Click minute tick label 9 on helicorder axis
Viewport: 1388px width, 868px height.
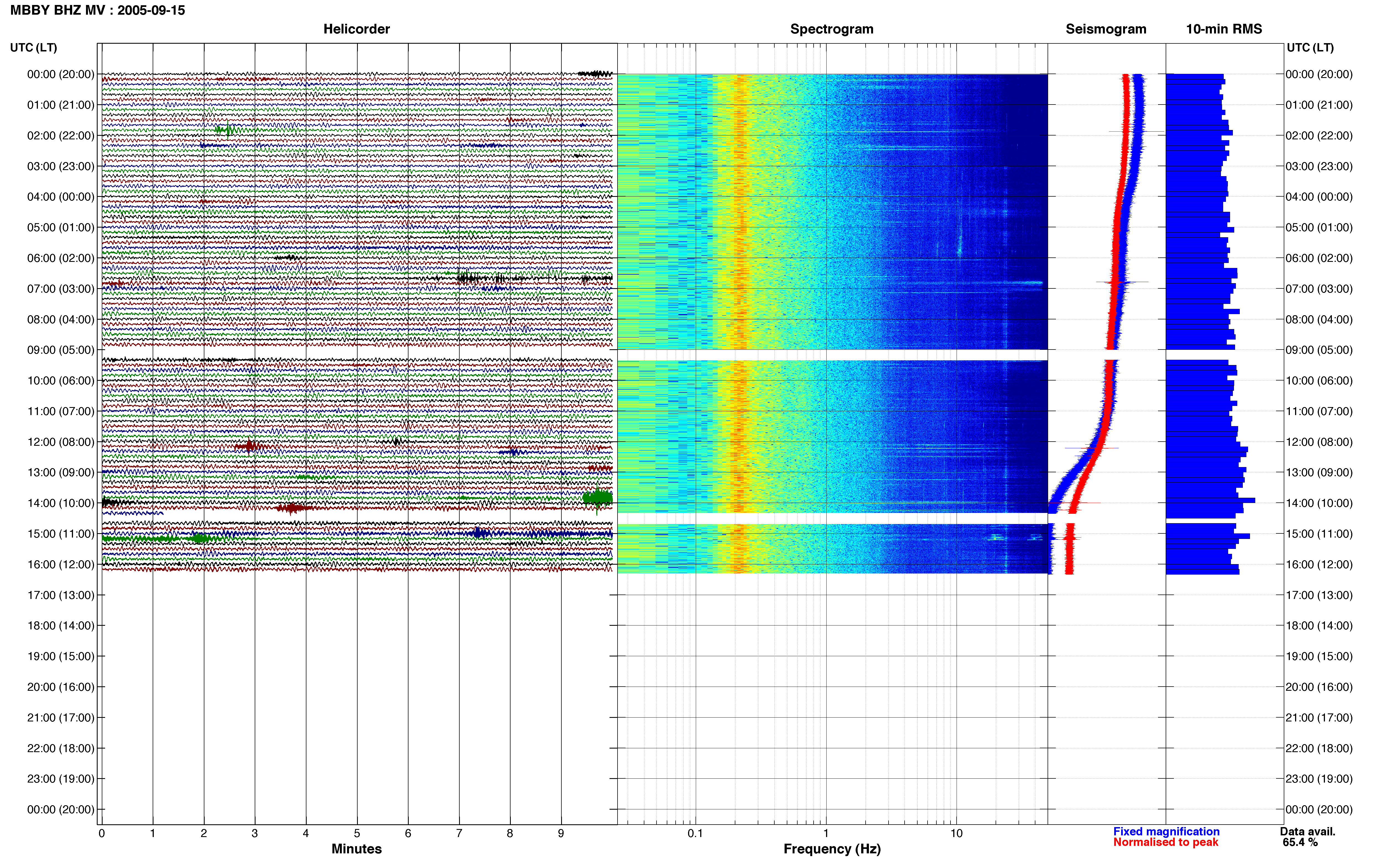tap(561, 833)
